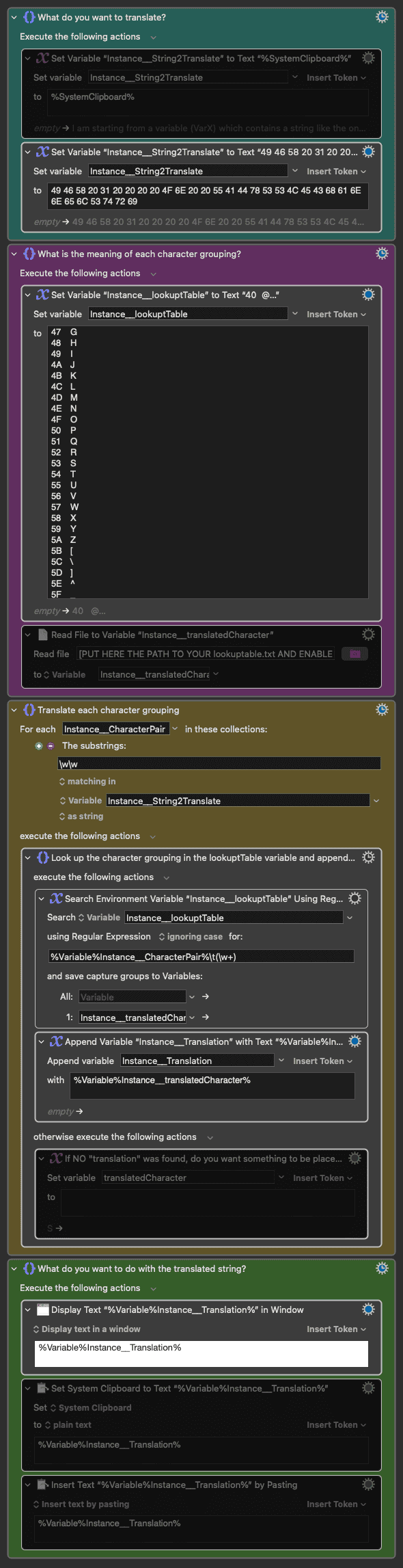Open the "plain text" format popup

(x=68, y=1424)
